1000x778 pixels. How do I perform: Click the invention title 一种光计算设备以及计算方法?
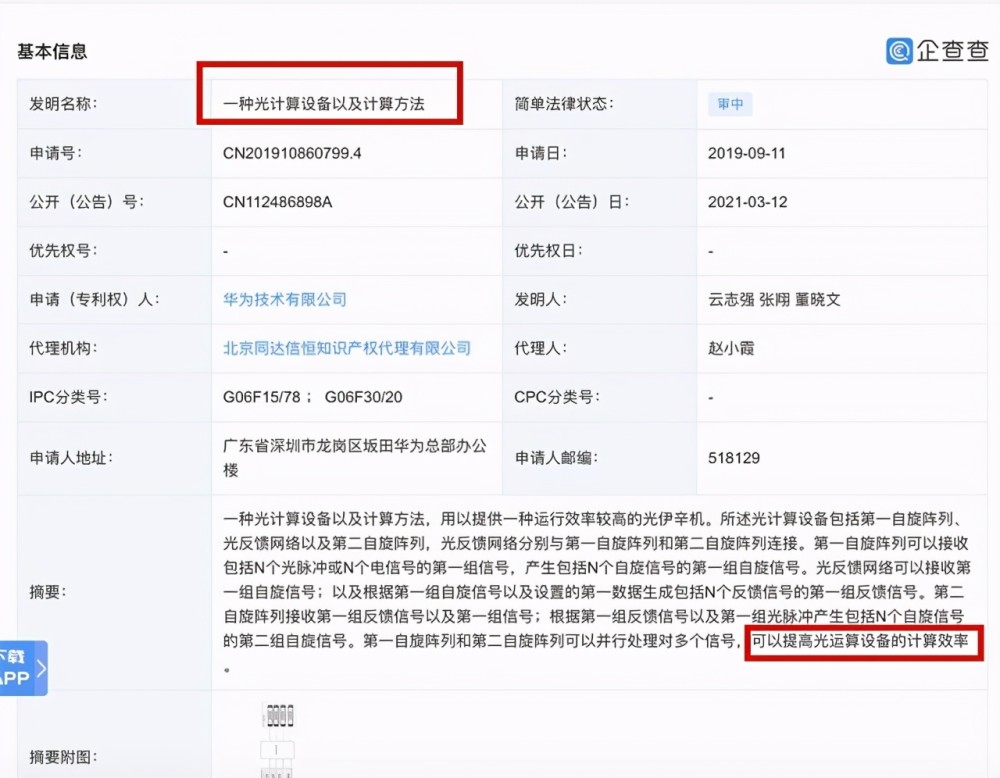tap(323, 104)
